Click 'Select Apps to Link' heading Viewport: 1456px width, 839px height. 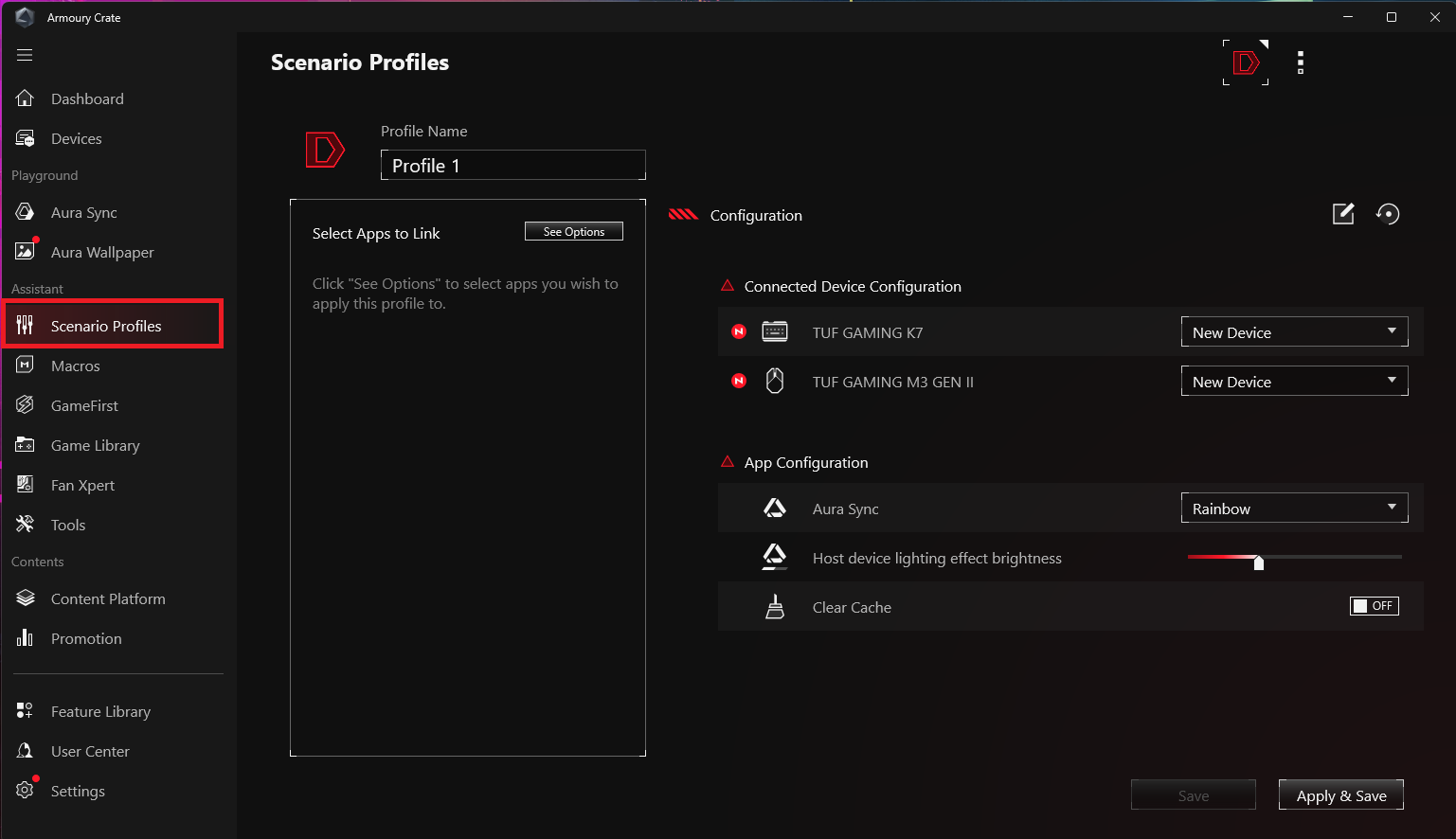[x=376, y=233]
